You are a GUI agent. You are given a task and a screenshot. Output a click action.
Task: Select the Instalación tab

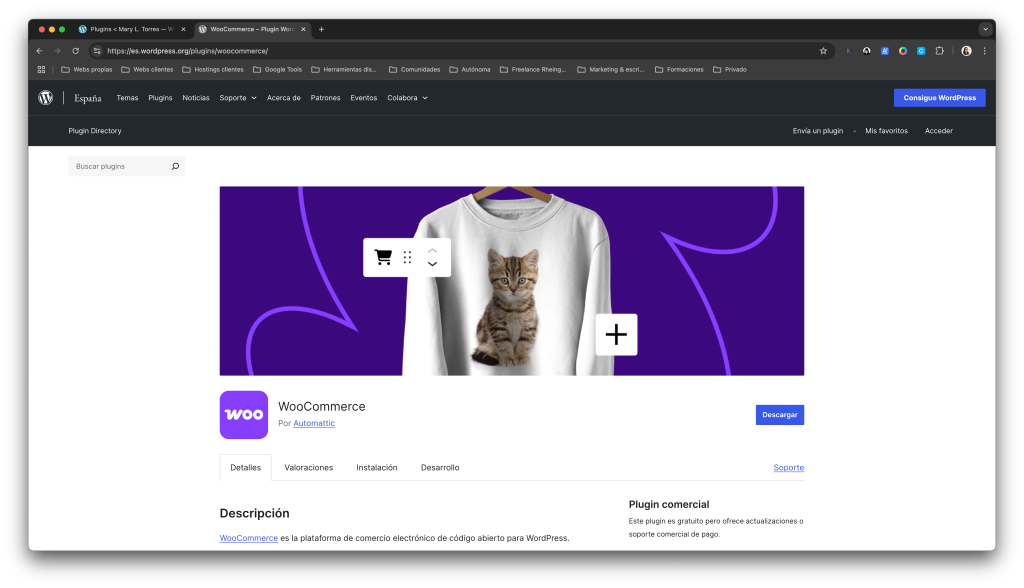[377, 467]
